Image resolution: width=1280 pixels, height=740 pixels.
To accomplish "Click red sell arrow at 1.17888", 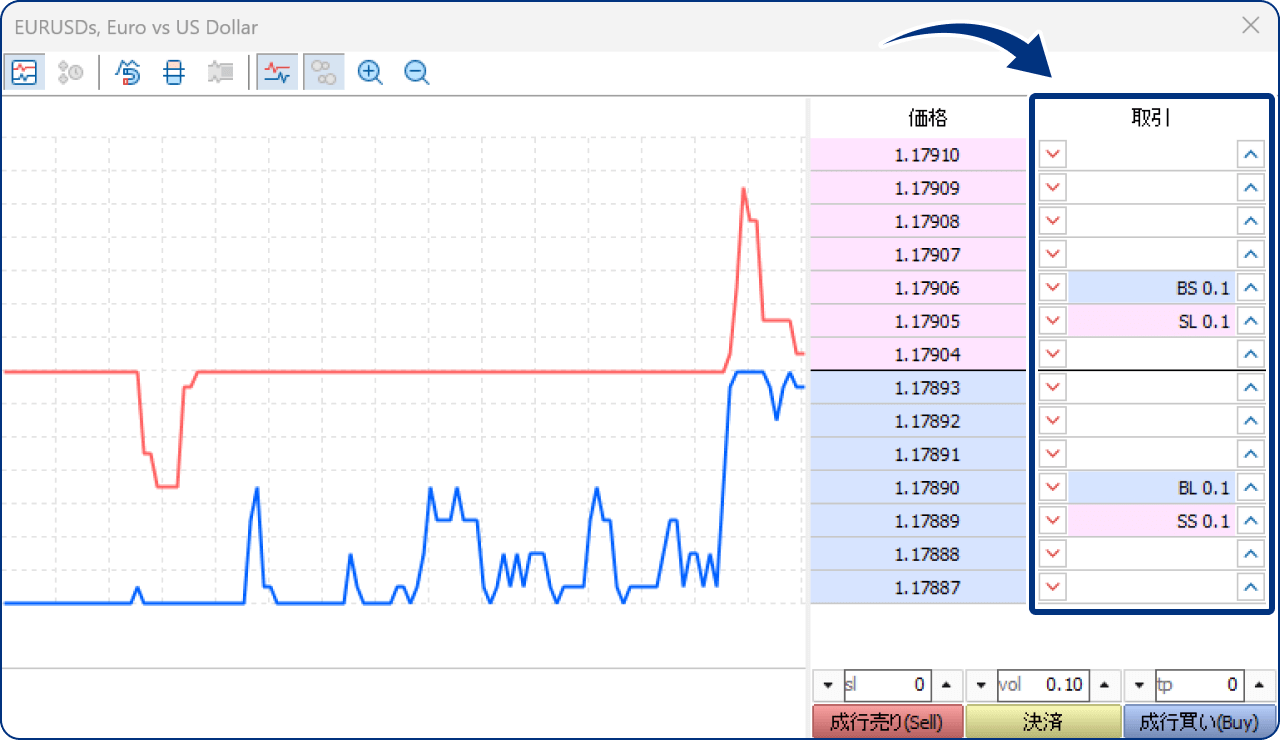I will (1053, 554).
